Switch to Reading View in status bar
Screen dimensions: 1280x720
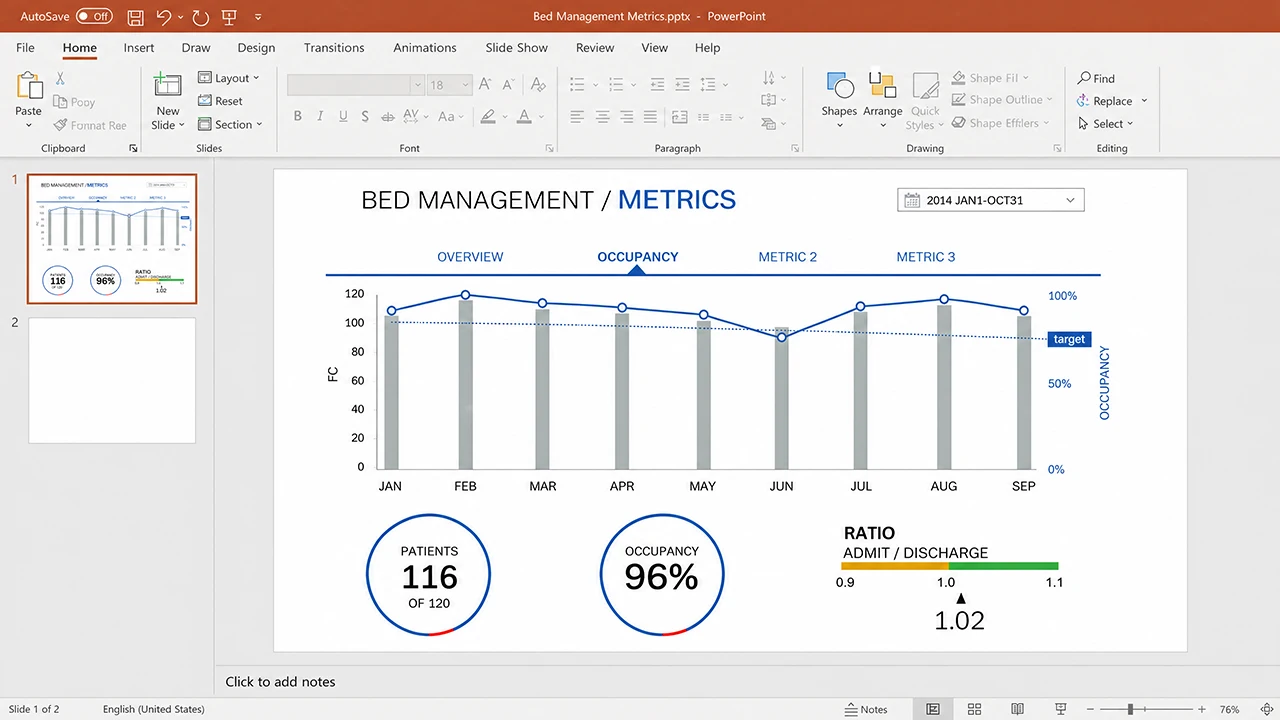[1017, 709]
